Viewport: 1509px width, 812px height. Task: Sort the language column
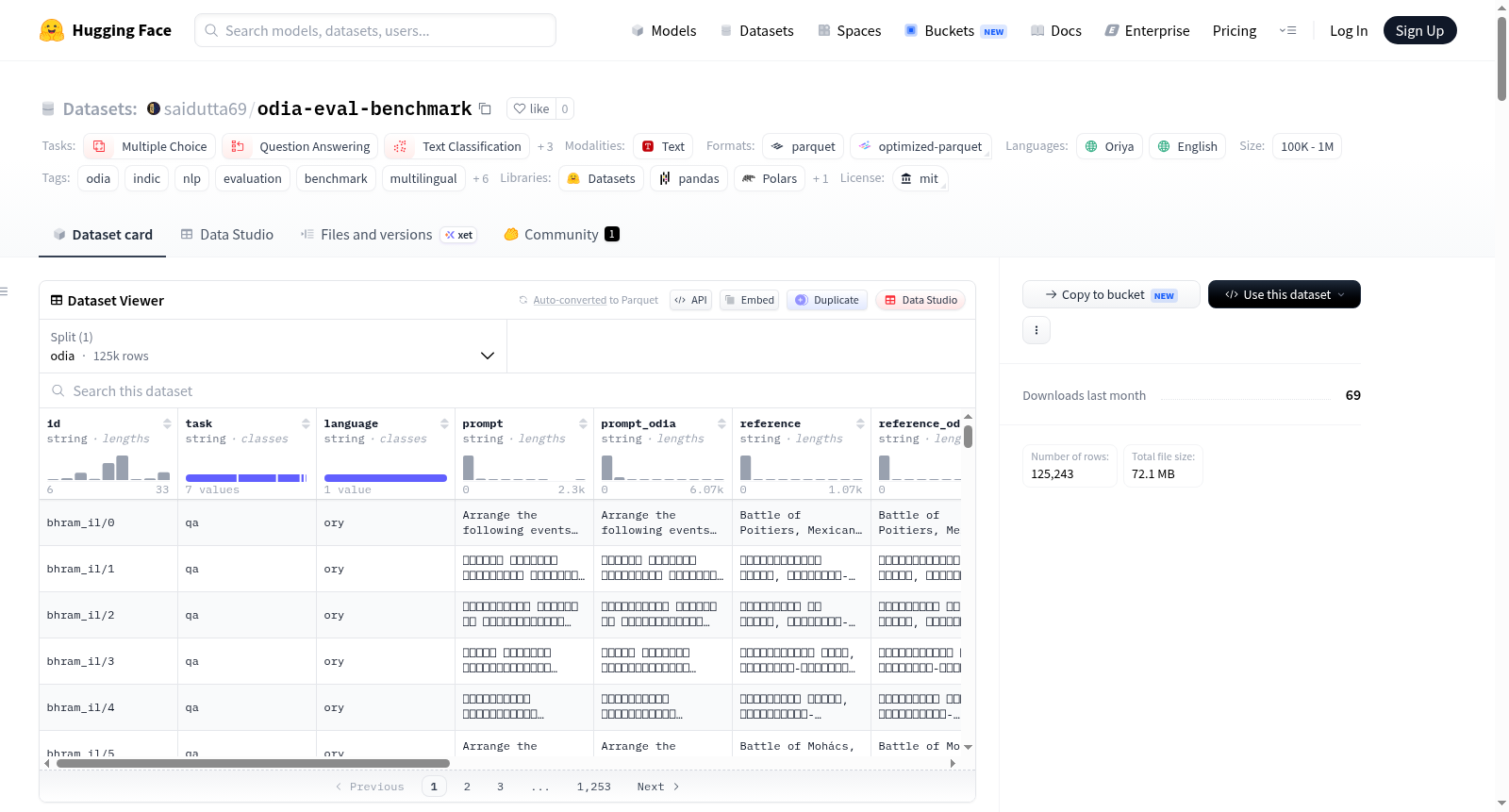(x=444, y=423)
